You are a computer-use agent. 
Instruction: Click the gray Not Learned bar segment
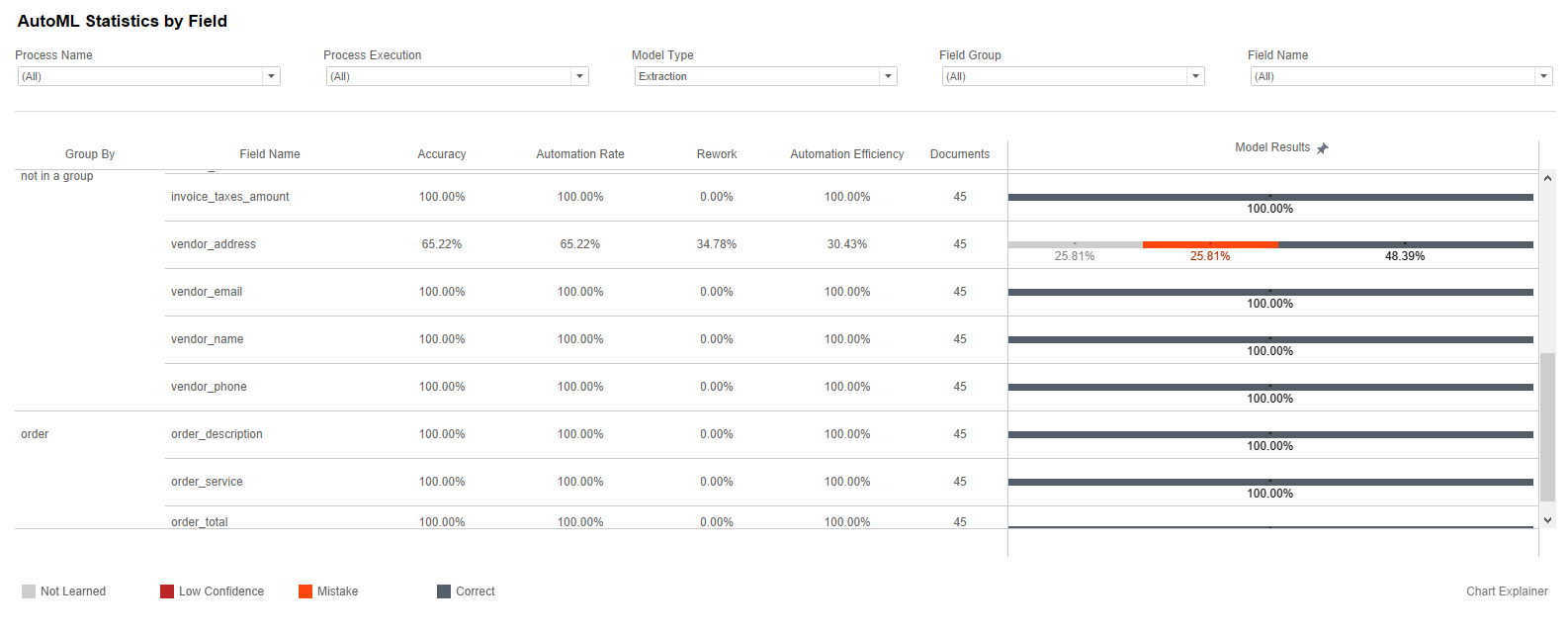click(1076, 244)
